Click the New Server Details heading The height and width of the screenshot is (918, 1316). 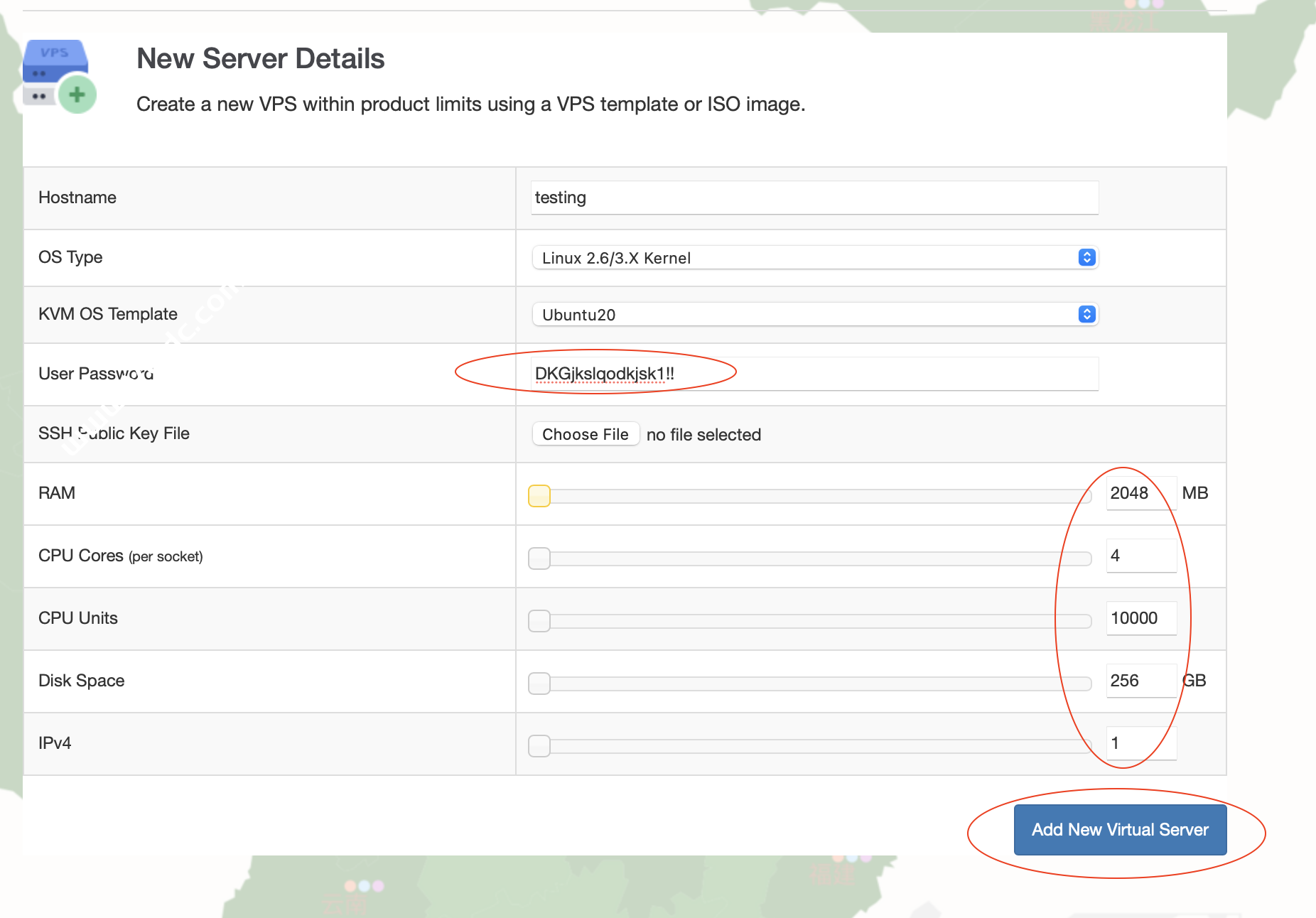click(x=260, y=59)
